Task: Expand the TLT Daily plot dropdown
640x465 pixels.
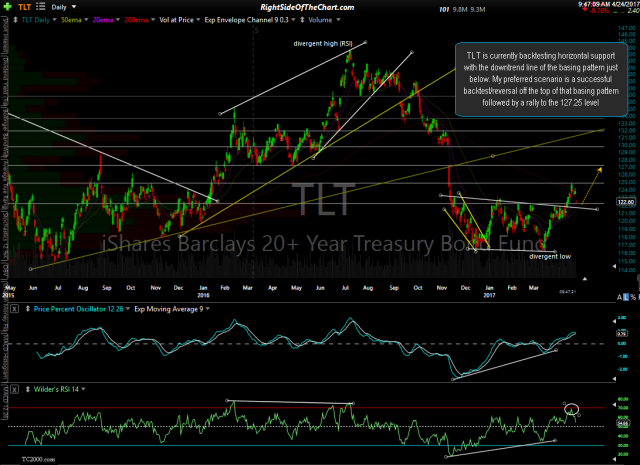Action: click(x=54, y=20)
